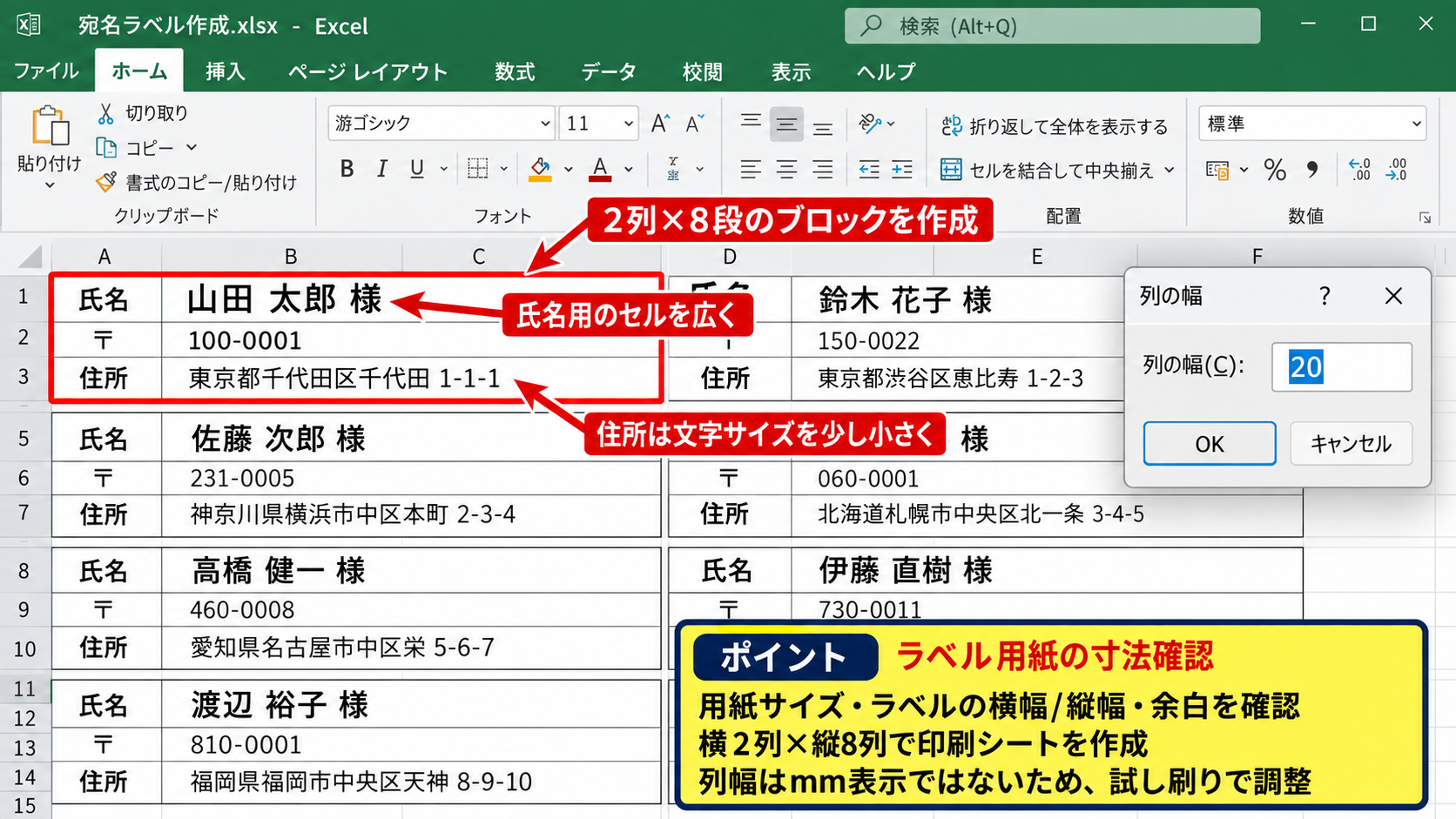Screen dimensions: 1456x819
Task: Click キャンセル in the 列の幅 dialog
Action: (x=1351, y=444)
